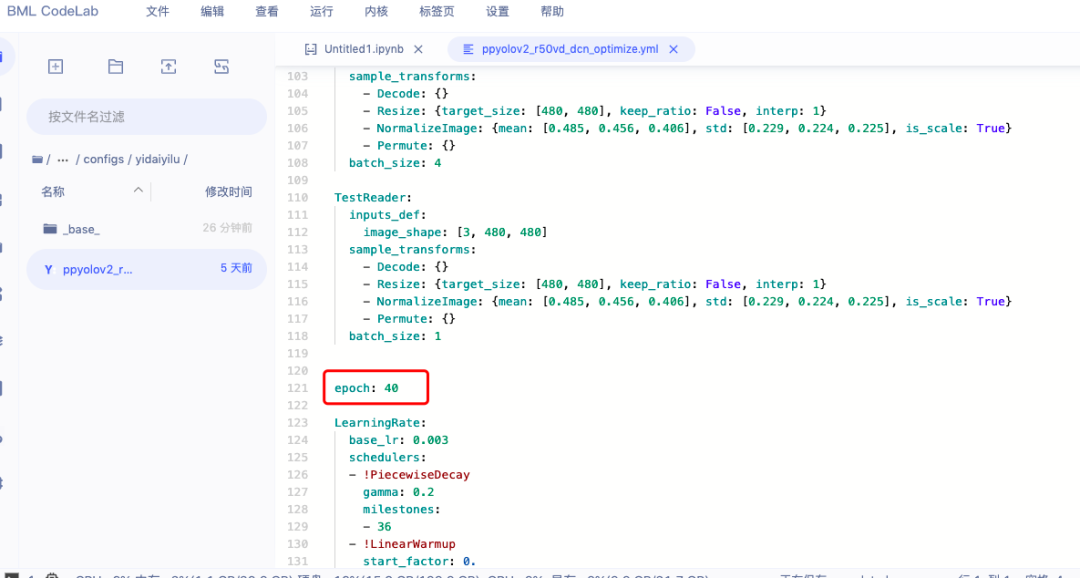Click the refresh file list icon

[221, 67]
